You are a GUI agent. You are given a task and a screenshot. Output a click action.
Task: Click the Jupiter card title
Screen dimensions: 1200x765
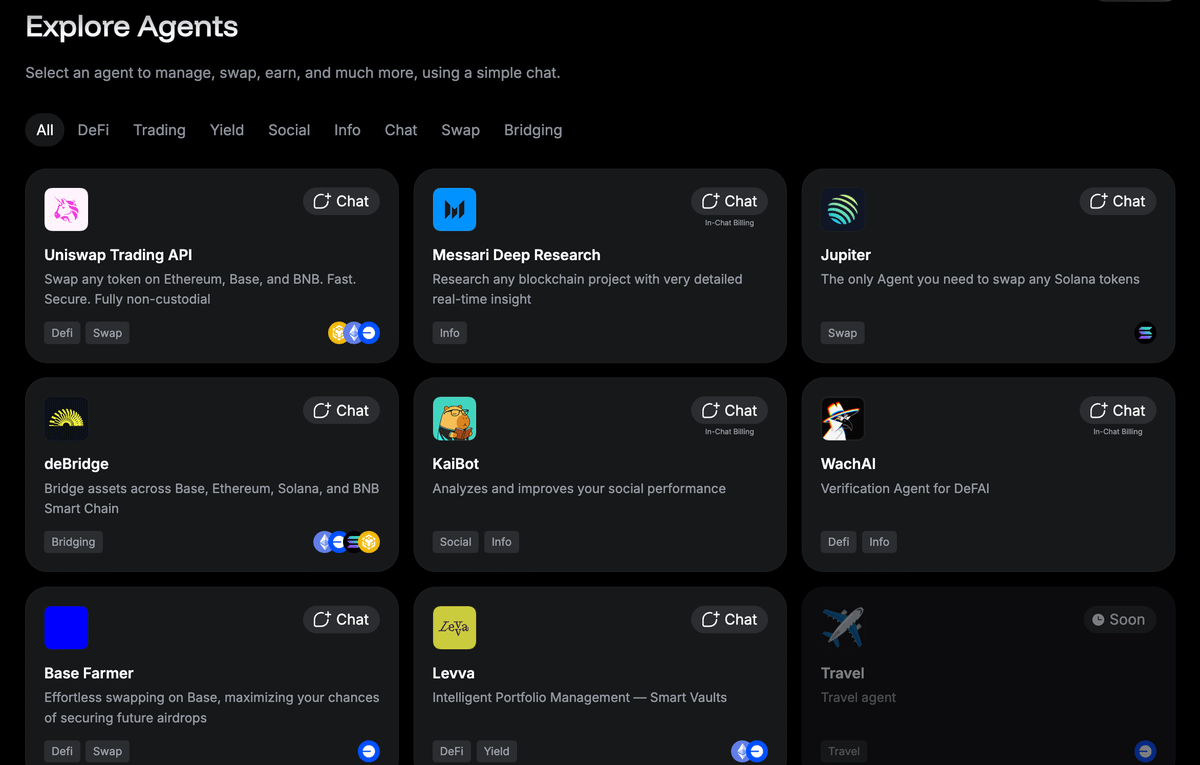pos(846,255)
